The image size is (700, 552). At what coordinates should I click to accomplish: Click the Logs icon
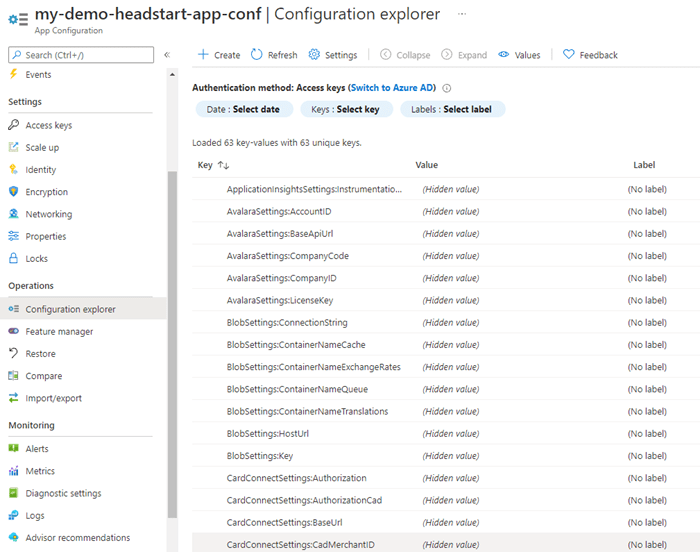(x=13, y=515)
